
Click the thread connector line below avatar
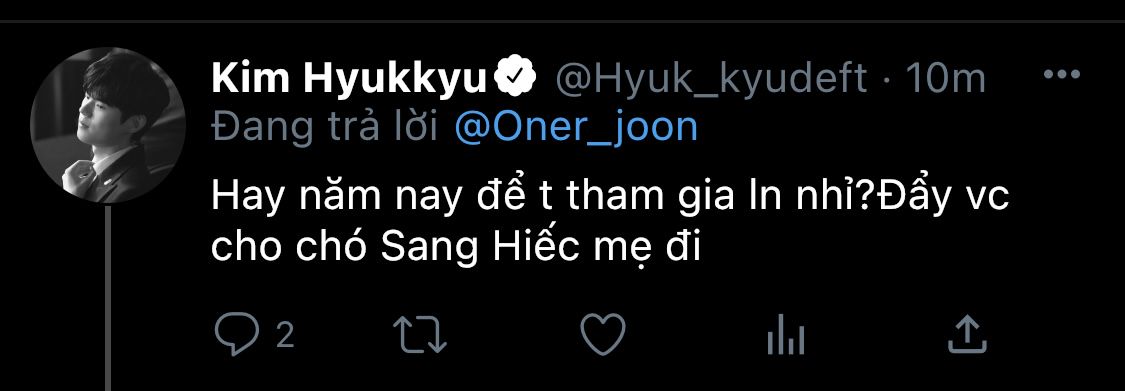click(108, 298)
